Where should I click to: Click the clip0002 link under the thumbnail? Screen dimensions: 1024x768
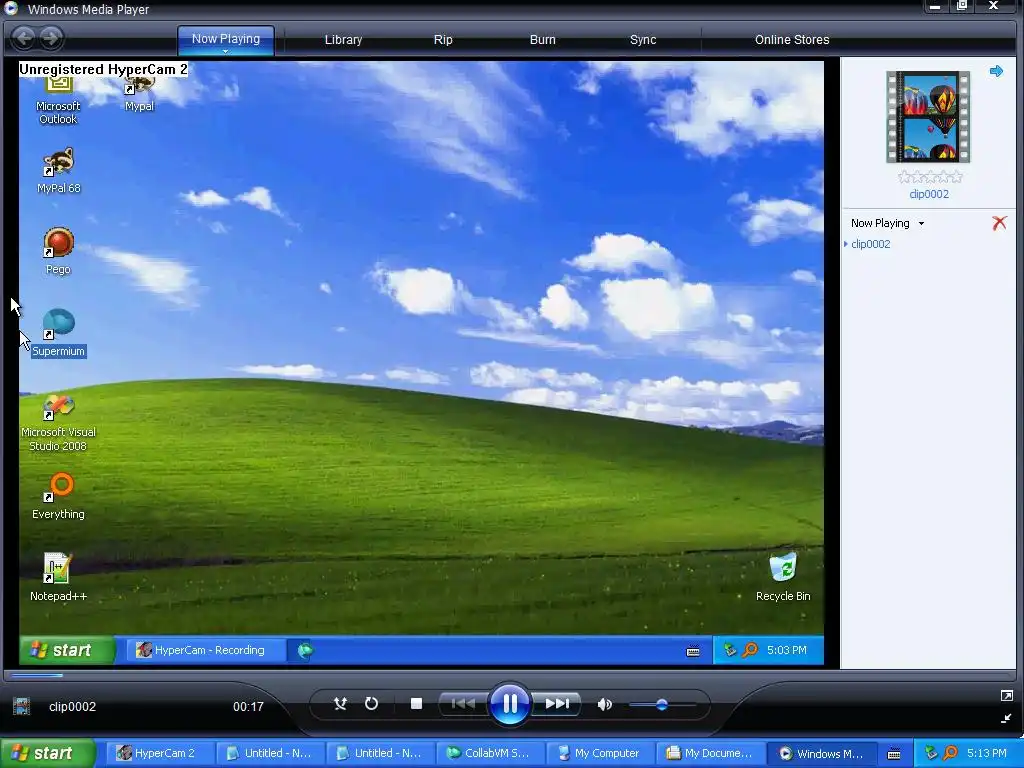[x=929, y=194]
